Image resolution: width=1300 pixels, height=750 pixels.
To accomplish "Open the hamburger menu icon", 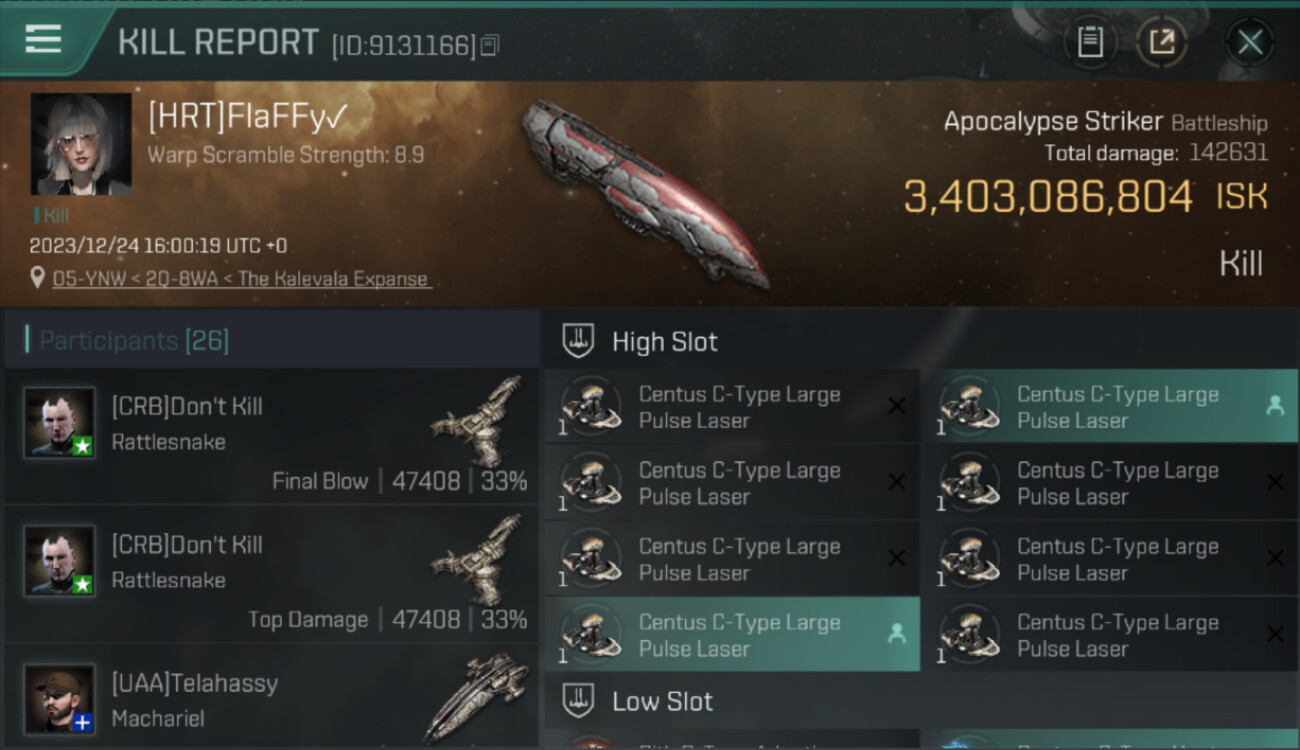I will pos(43,39).
